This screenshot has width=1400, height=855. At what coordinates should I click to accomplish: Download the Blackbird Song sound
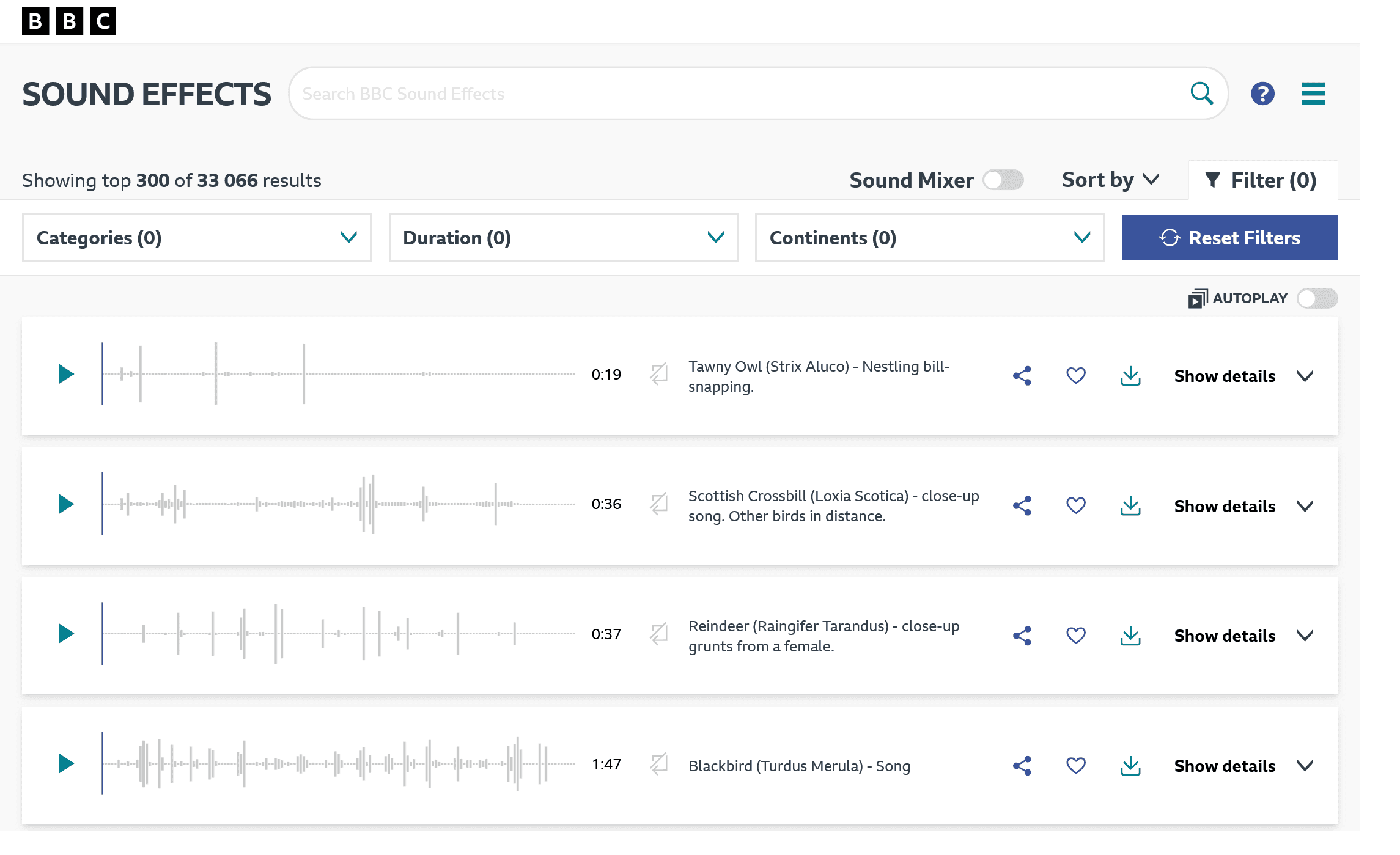click(x=1131, y=766)
